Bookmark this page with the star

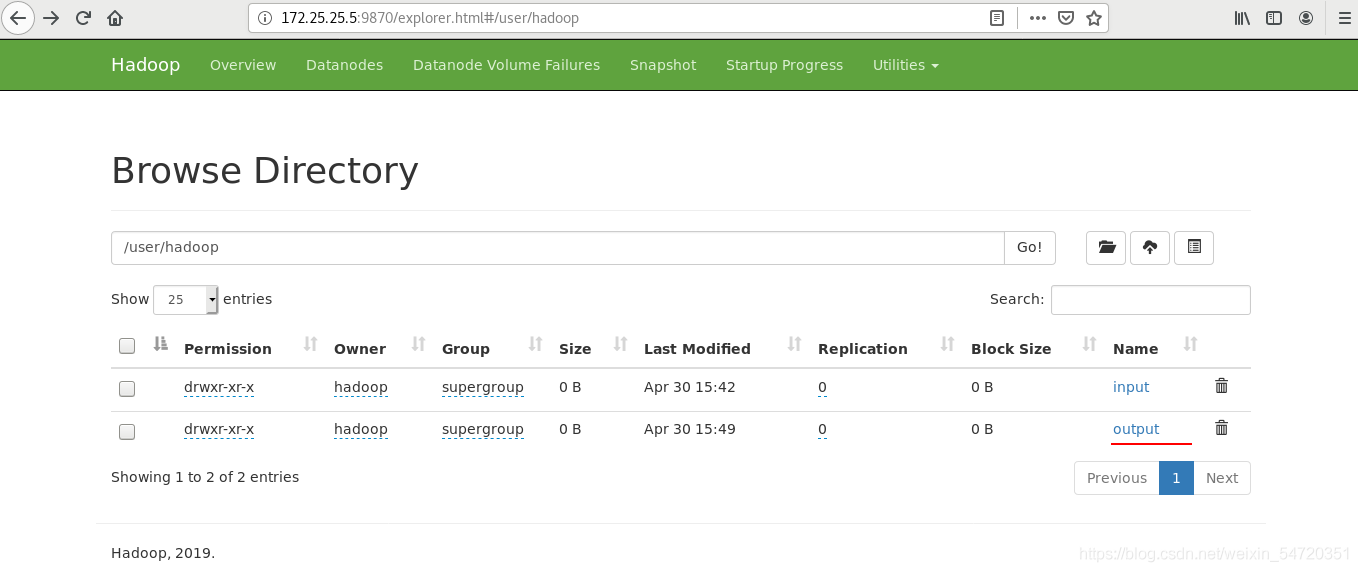click(1094, 18)
